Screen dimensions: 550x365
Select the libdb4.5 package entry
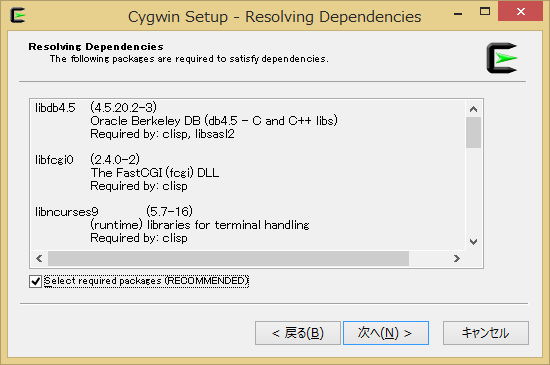[x=55, y=108]
